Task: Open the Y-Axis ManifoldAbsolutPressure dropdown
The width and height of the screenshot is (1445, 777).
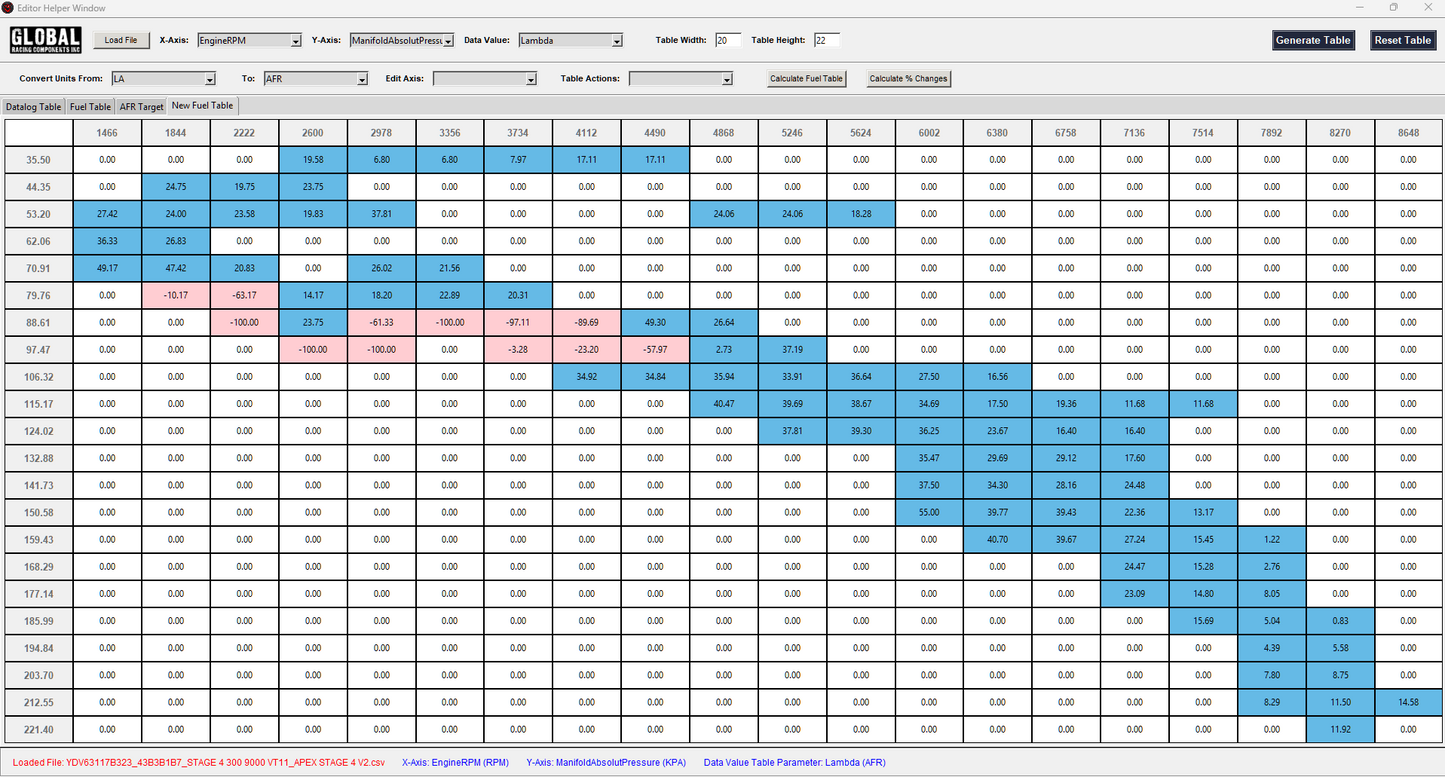Action: tap(401, 41)
